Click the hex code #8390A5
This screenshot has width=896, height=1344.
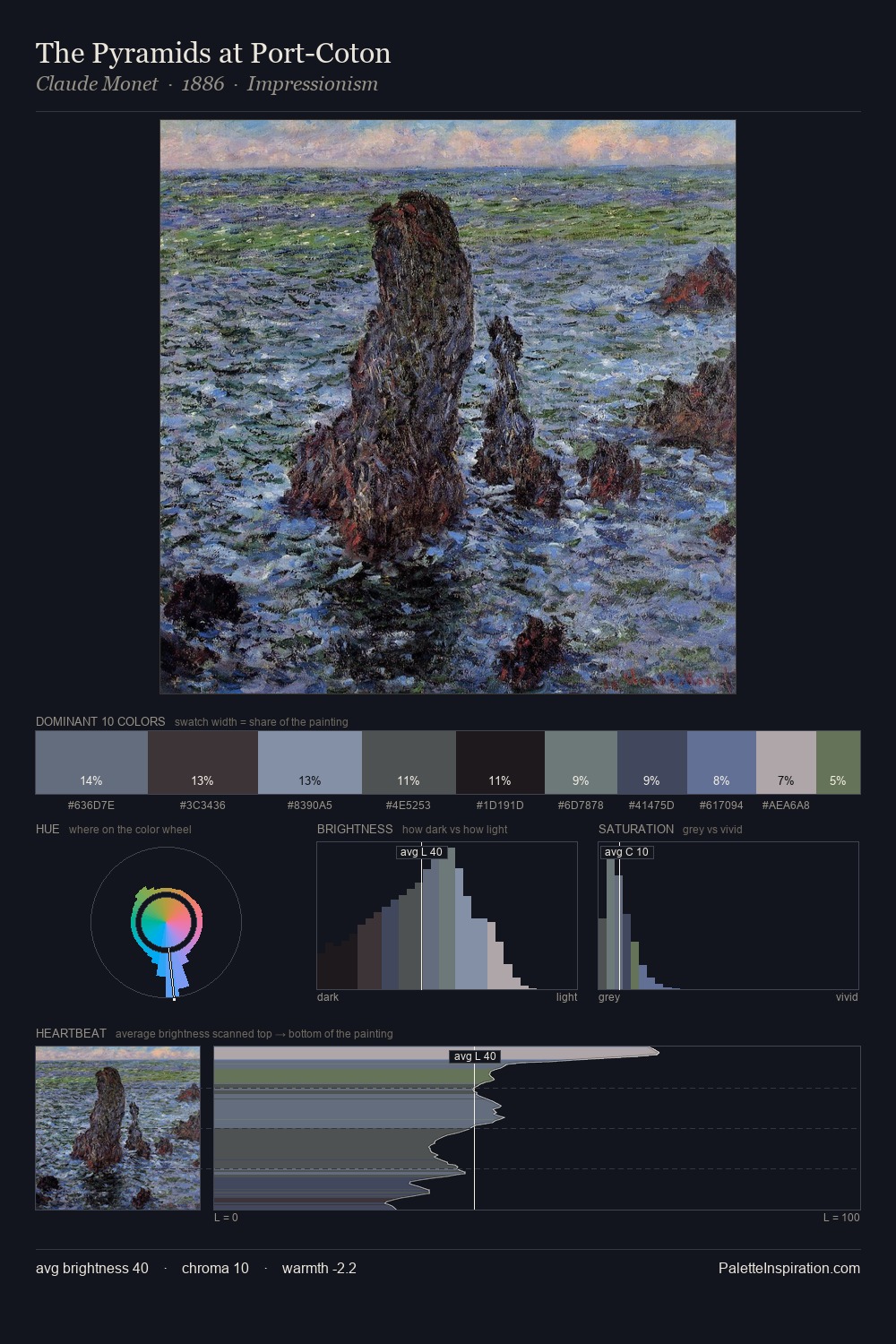pos(310,806)
